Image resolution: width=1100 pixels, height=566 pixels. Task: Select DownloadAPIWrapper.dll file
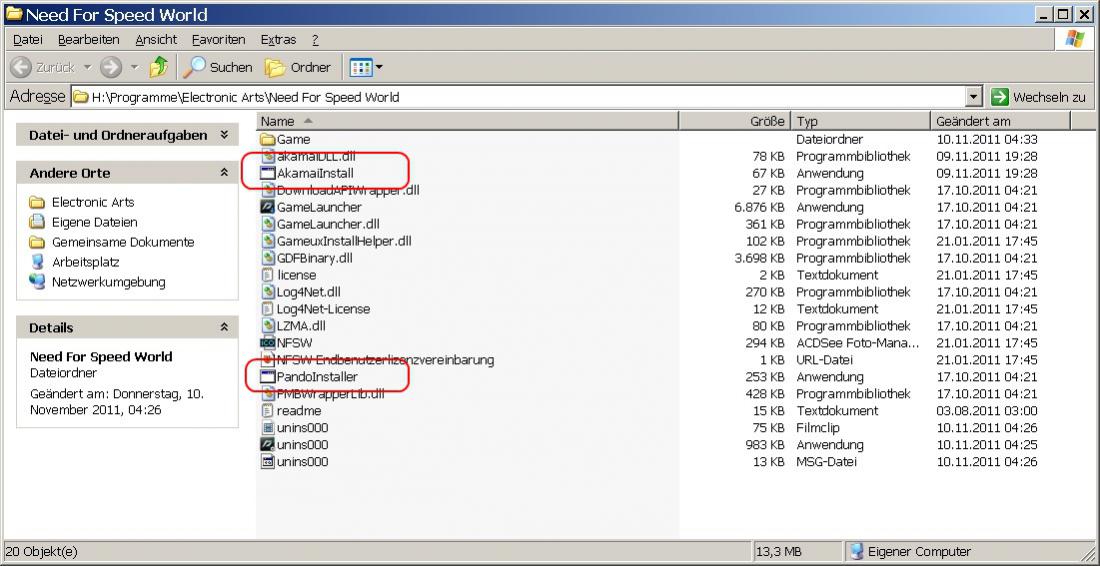point(340,190)
